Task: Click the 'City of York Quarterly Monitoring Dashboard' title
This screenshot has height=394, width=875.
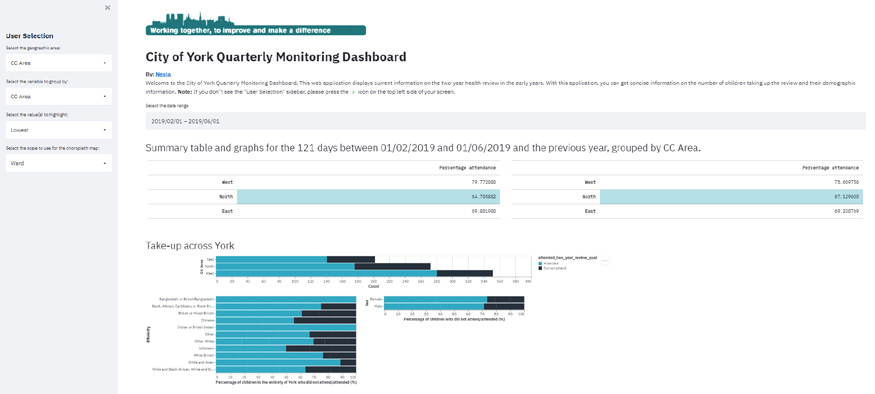Action: click(276, 57)
